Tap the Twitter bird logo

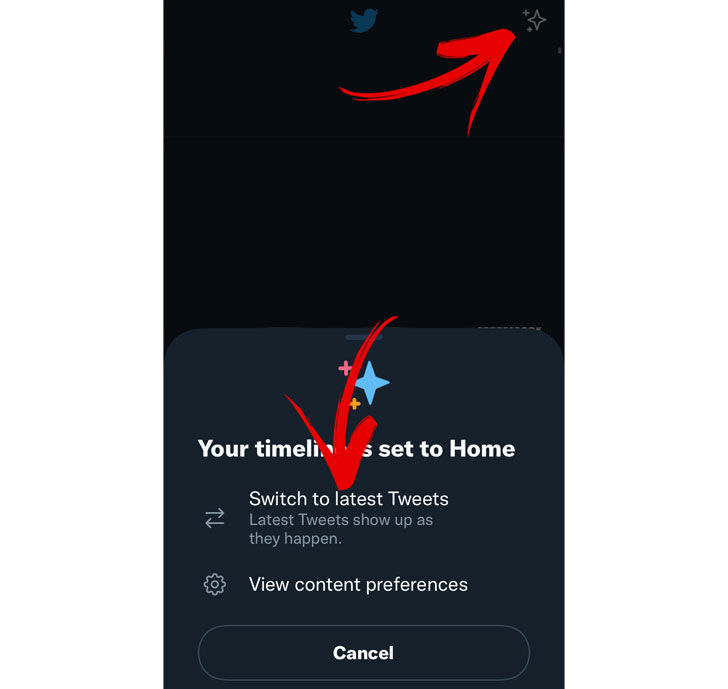point(364,21)
